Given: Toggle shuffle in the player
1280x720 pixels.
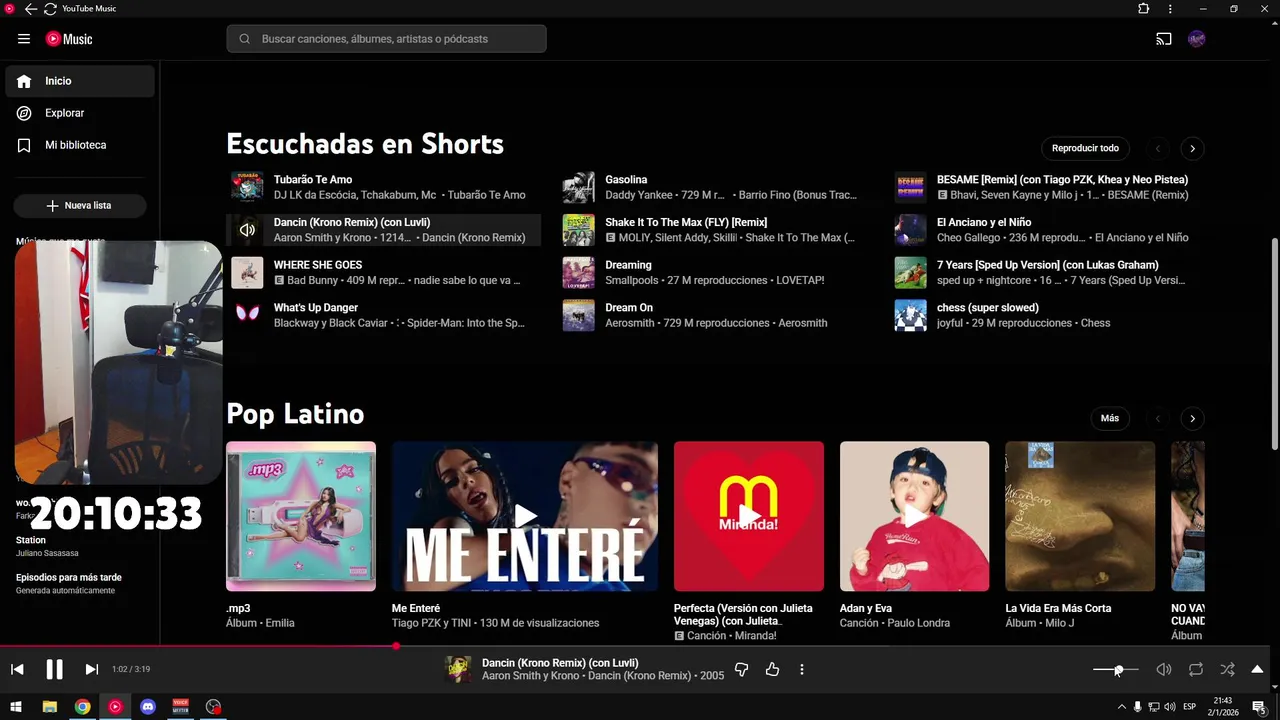Looking at the screenshot, I should tap(1227, 669).
